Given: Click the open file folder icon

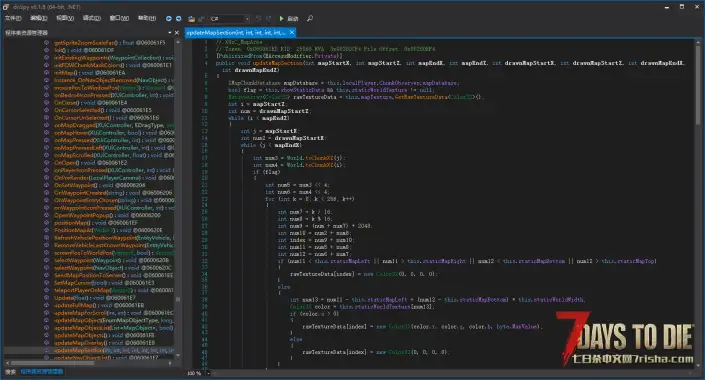Looking at the screenshot, I should tap(192, 18).
